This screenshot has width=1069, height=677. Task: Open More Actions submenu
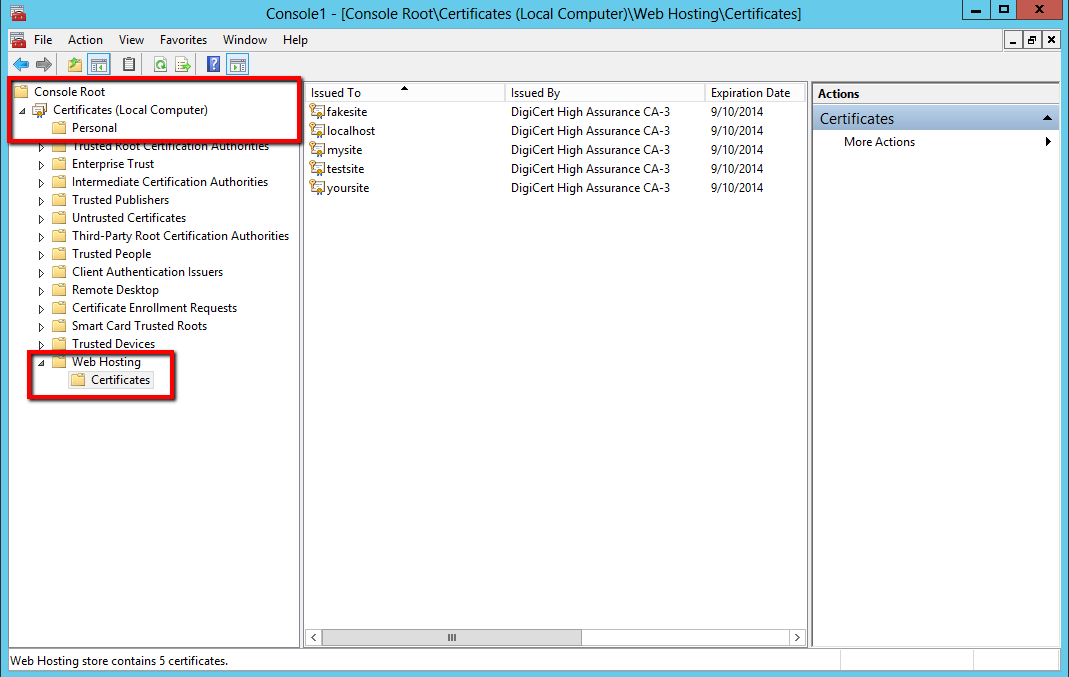879,142
